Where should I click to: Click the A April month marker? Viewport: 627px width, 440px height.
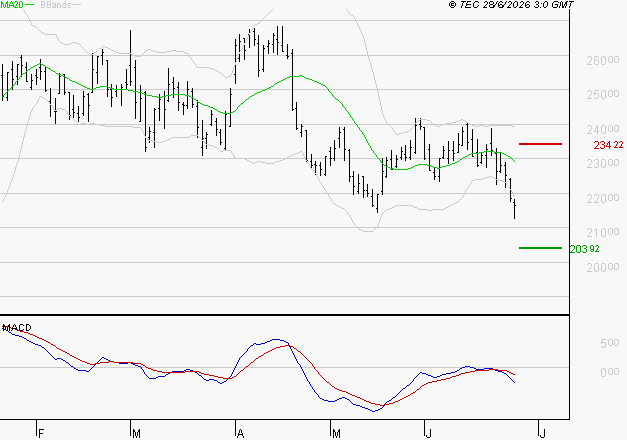click(240, 434)
